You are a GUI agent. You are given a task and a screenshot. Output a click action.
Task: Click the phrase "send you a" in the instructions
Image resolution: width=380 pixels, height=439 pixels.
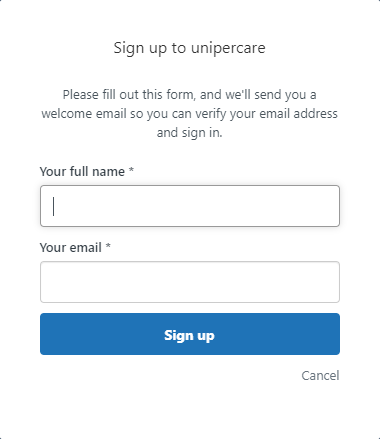click(285, 95)
